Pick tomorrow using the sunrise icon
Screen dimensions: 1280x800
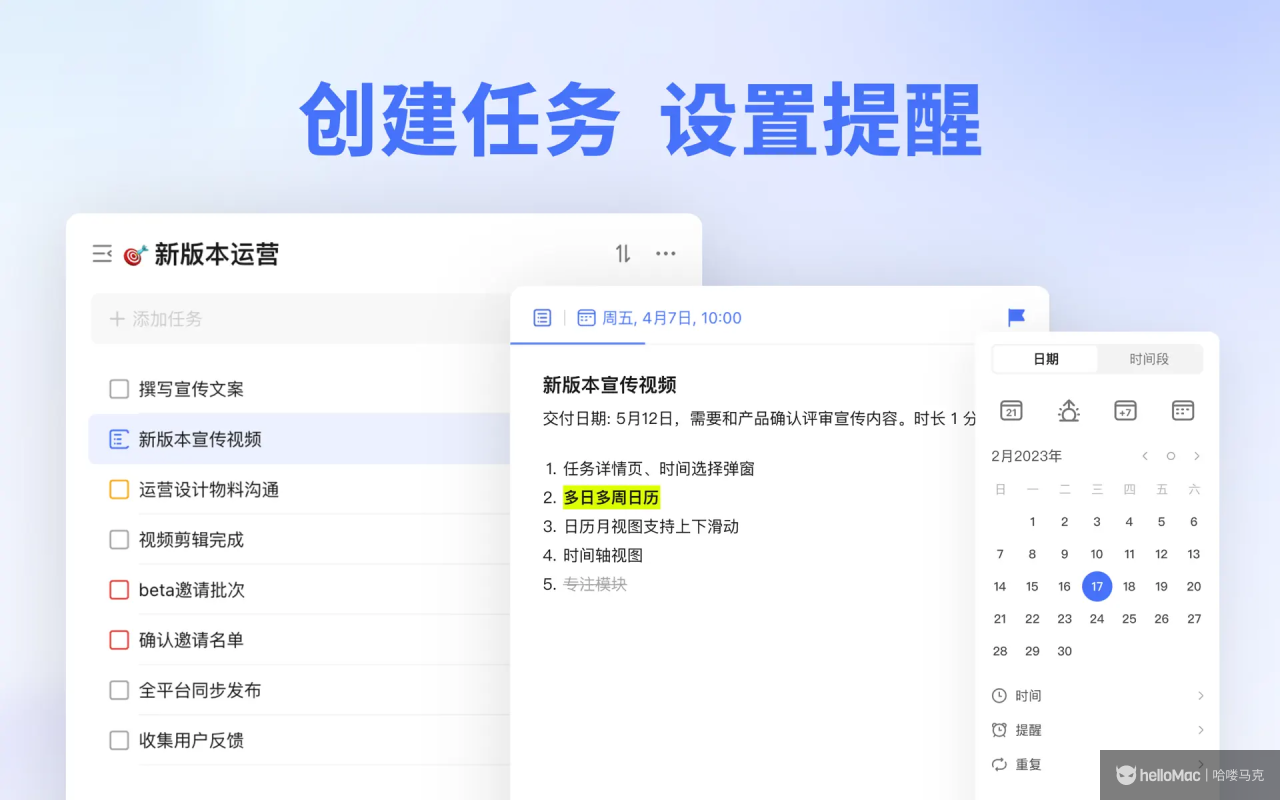1069,410
